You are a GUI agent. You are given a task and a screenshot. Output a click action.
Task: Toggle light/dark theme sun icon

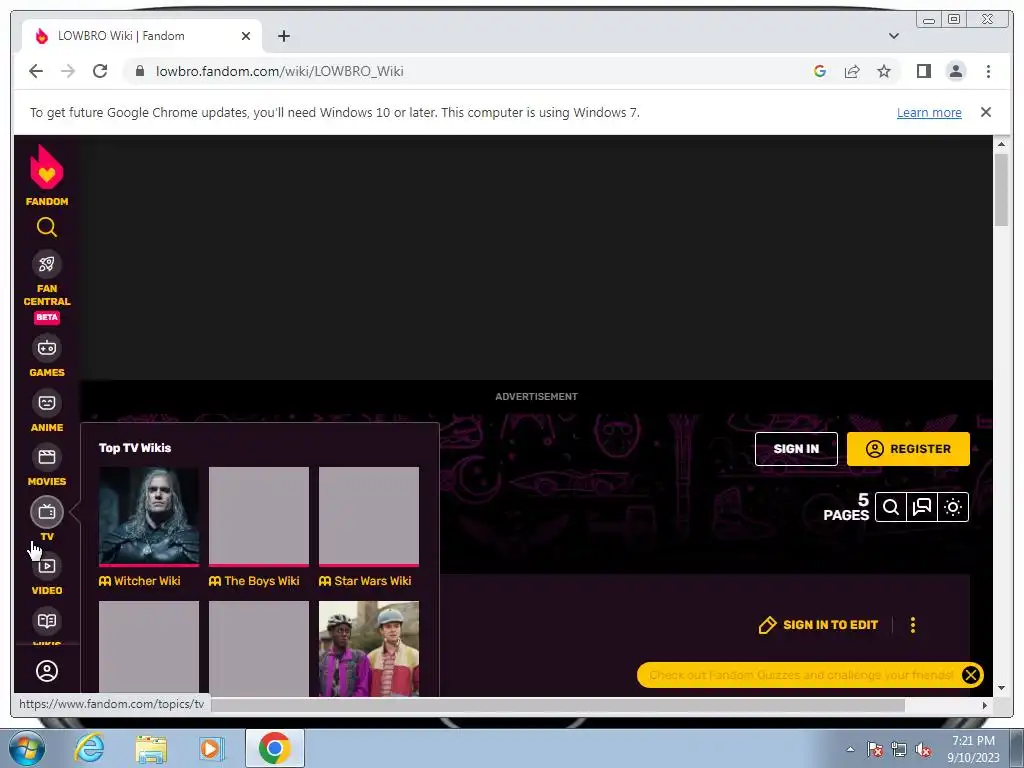pyautogui.click(x=953, y=507)
